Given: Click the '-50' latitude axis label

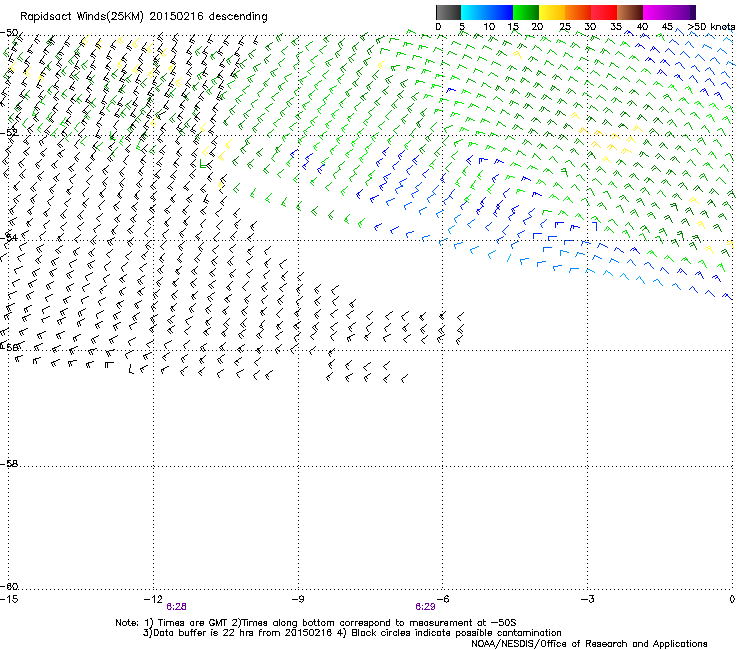Looking at the screenshot, I should (8, 33).
